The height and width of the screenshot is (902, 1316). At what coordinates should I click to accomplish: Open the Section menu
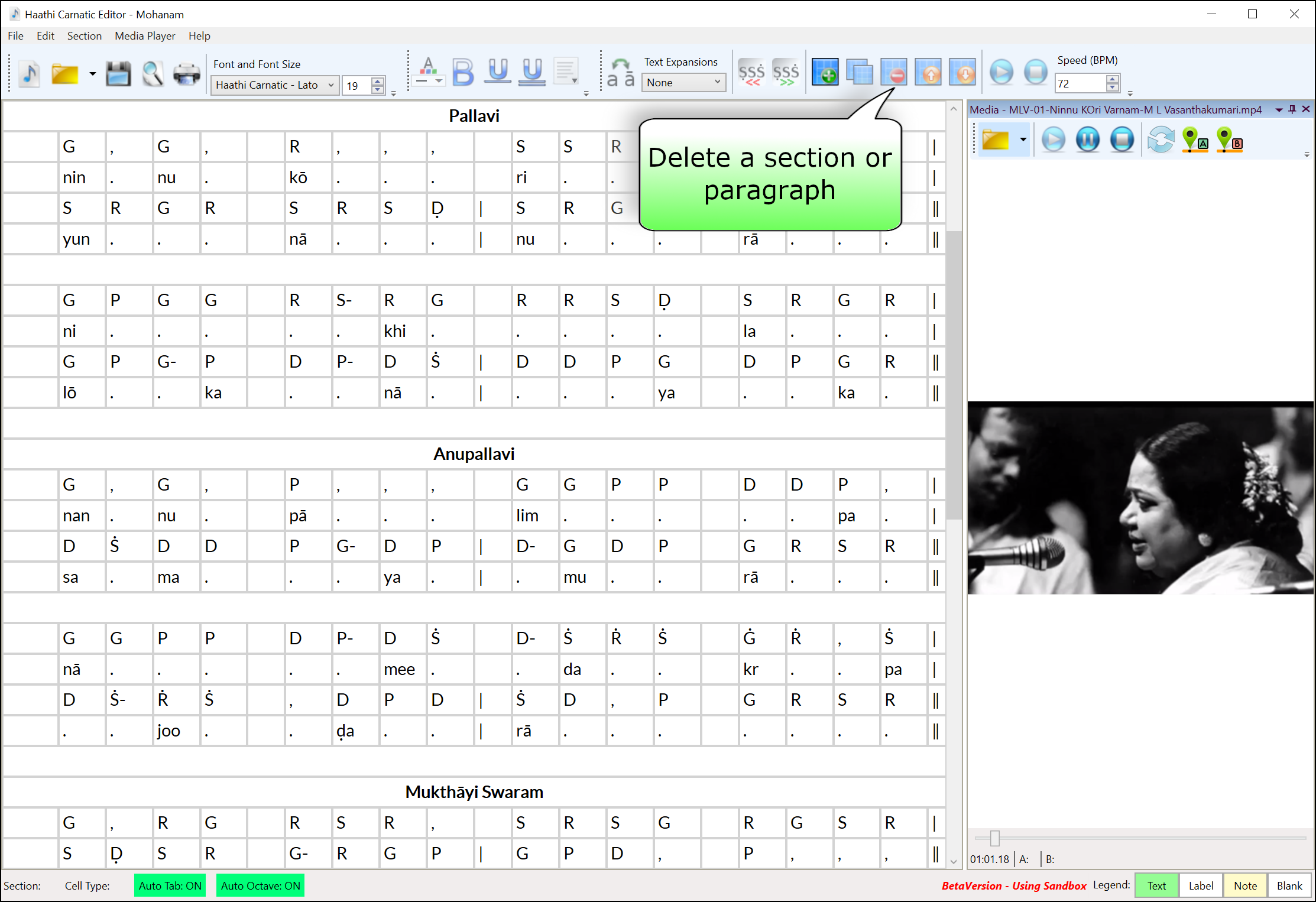pyautogui.click(x=84, y=36)
